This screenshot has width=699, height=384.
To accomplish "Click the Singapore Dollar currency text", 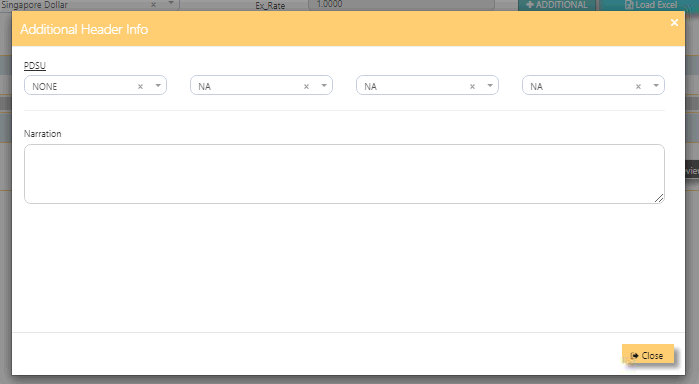I will coord(34,5).
